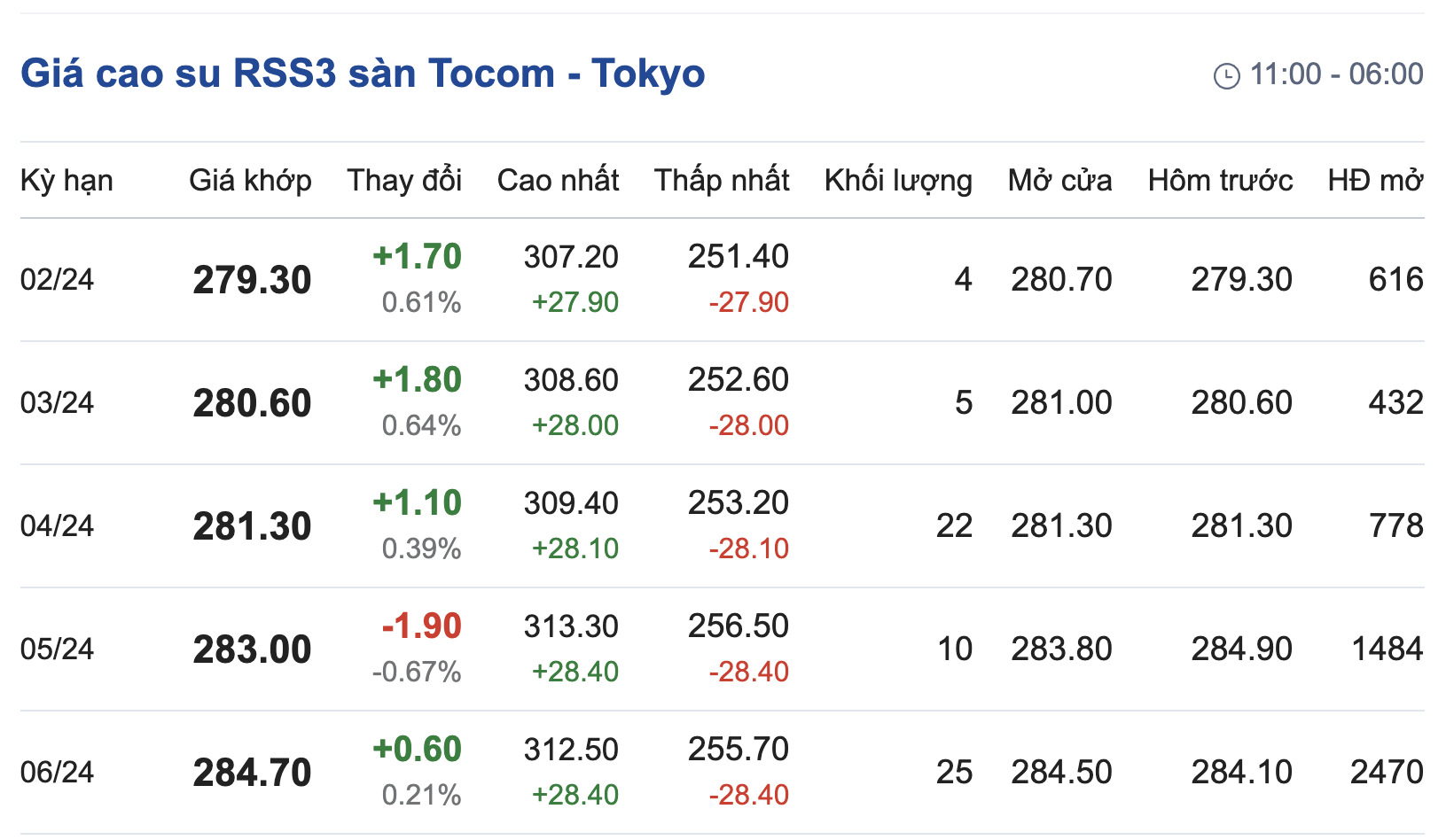Image resolution: width=1454 pixels, height=840 pixels.
Task: Click the Cao nhất column header
Action: pyautogui.click(x=558, y=181)
